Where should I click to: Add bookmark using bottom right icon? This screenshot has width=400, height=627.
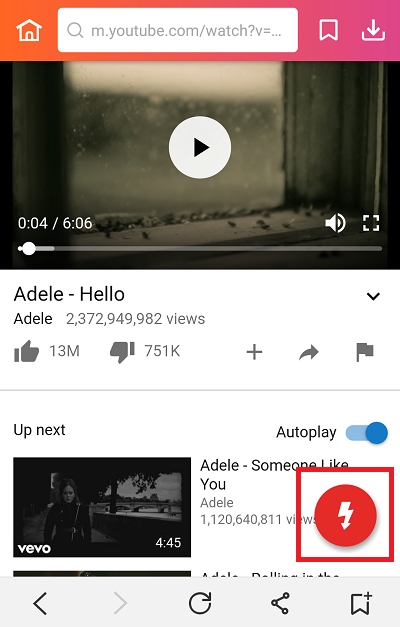pos(361,603)
